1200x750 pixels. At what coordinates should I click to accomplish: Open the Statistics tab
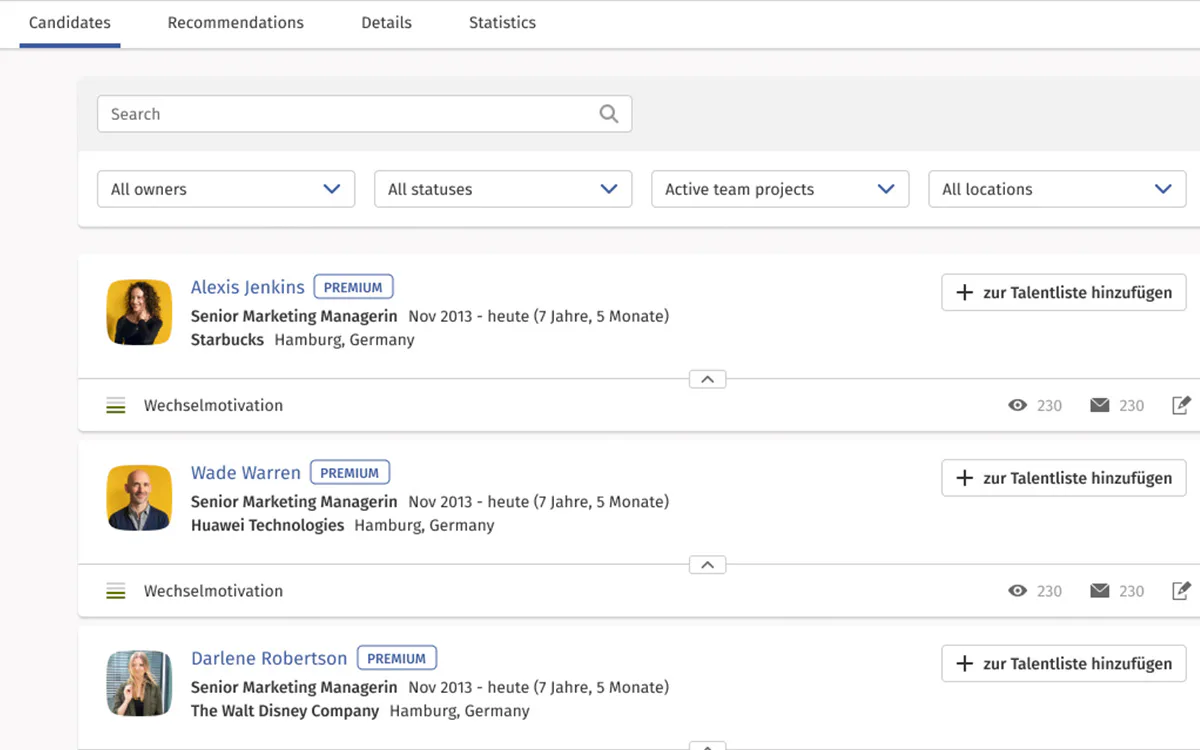point(502,23)
